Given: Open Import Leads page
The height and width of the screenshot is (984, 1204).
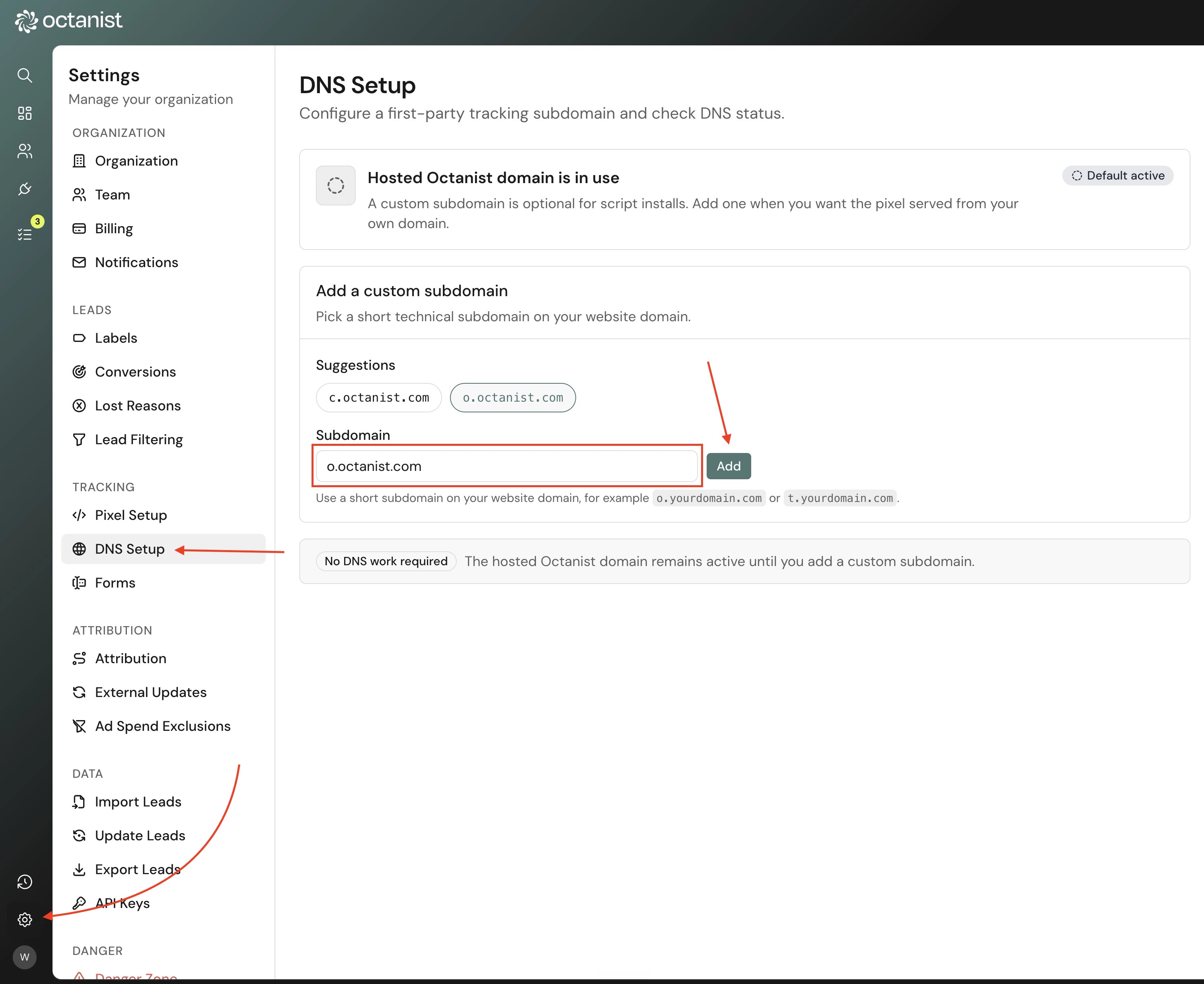Looking at the screenshot, I should click(163, 801).
